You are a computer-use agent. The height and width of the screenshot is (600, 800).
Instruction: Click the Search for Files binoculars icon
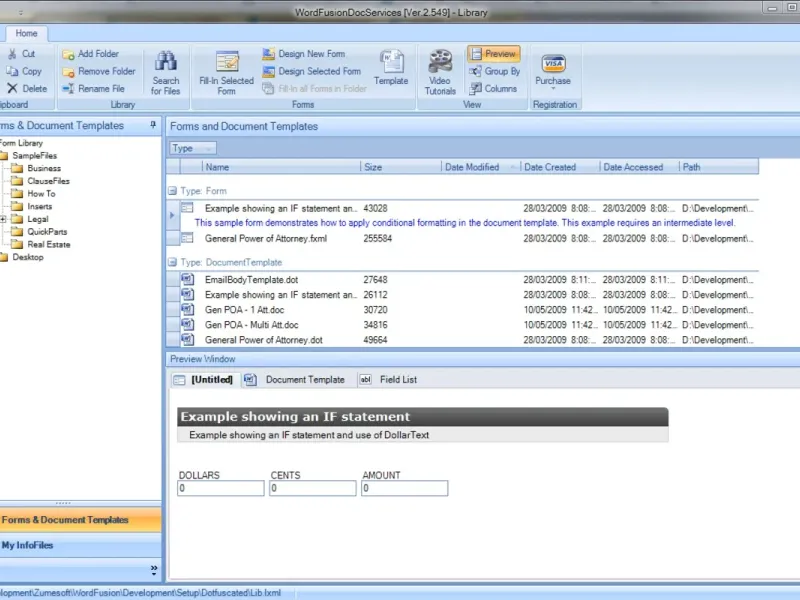pos(166,62)
